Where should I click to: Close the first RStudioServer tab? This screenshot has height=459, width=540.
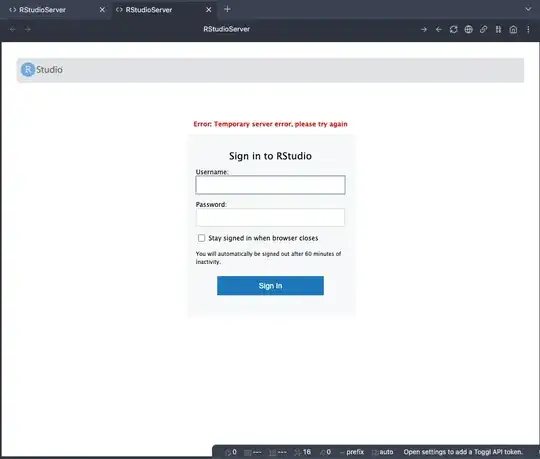[102, 10]
